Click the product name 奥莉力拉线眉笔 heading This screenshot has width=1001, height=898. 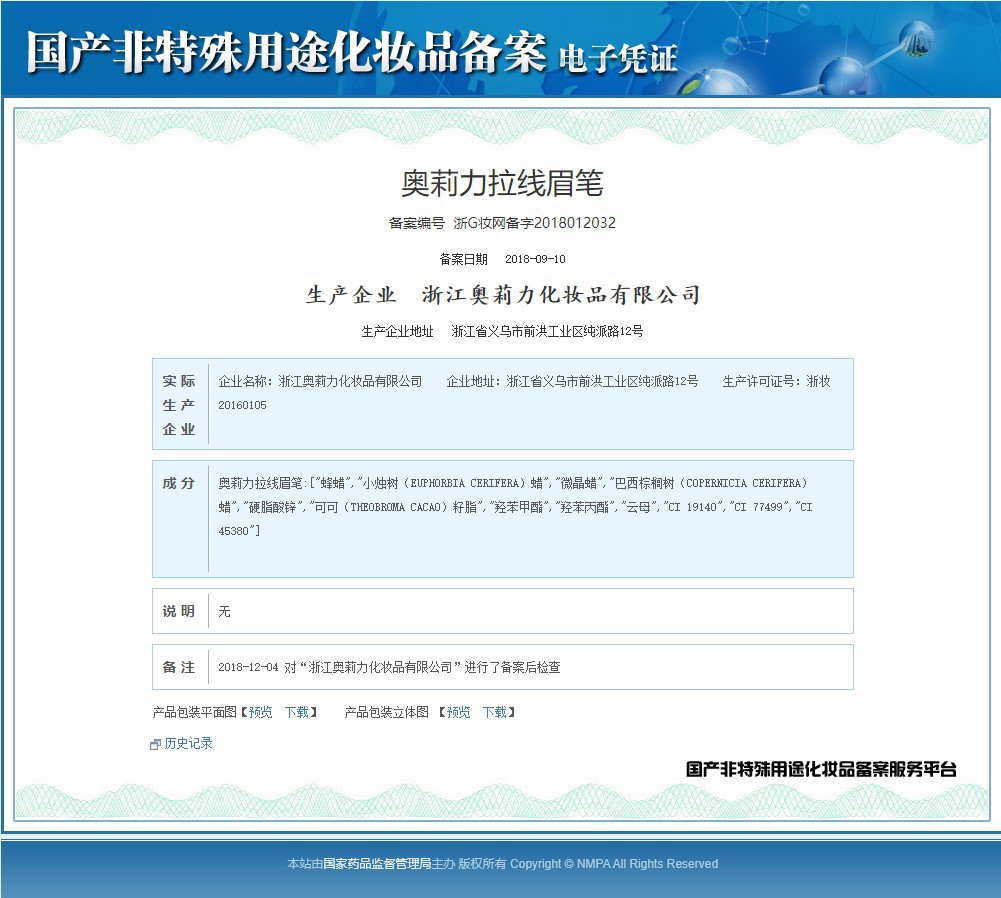(x=502, y=183)
